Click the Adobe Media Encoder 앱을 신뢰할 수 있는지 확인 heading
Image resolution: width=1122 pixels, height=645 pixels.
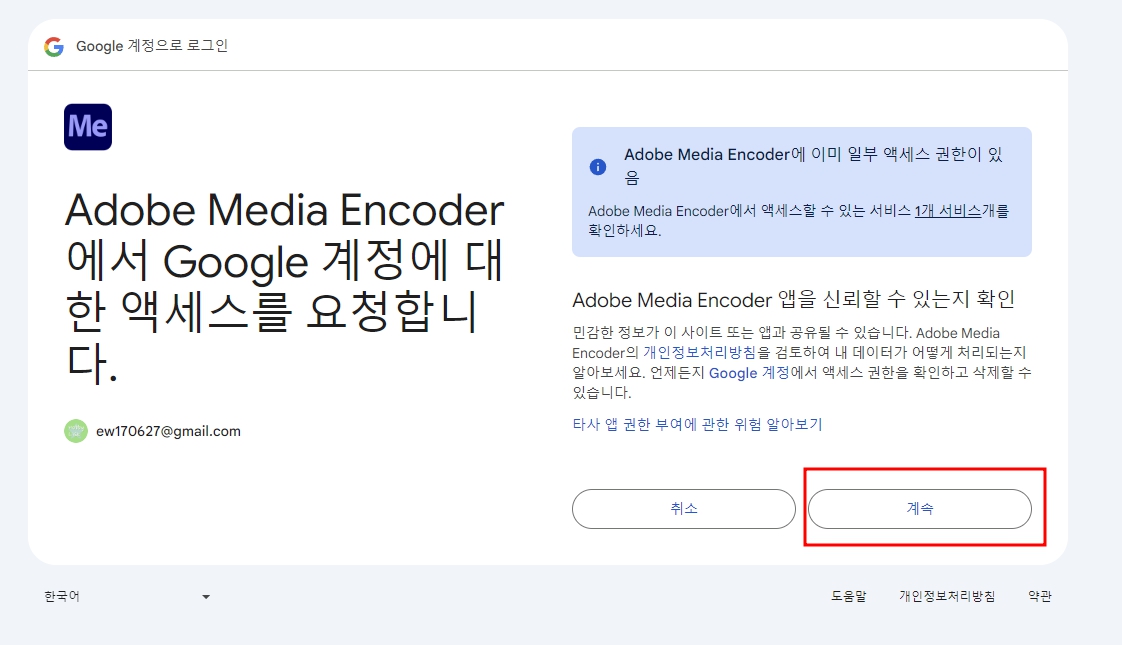794,299
